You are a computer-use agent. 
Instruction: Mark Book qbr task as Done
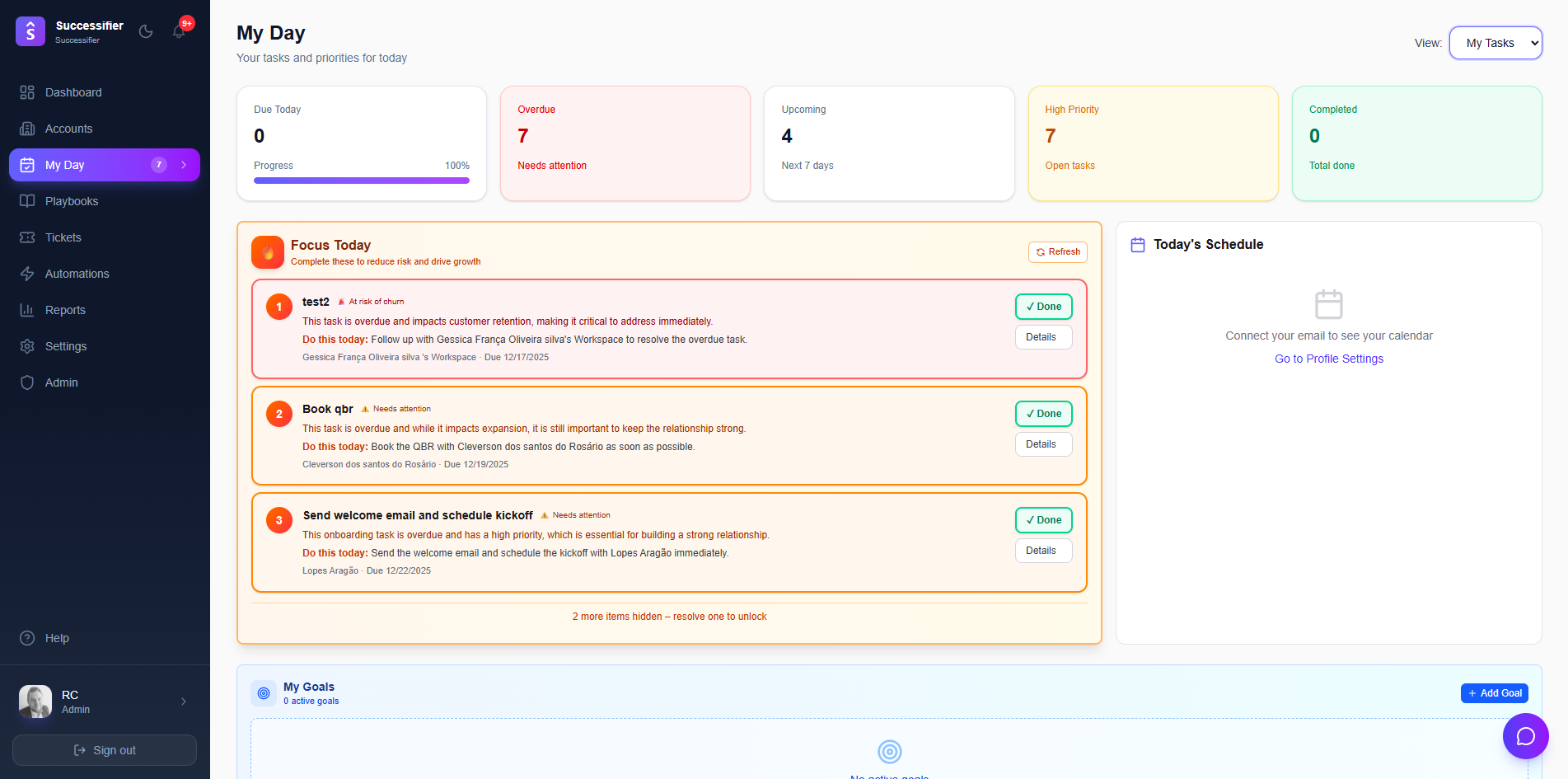tap(1043, 414)
